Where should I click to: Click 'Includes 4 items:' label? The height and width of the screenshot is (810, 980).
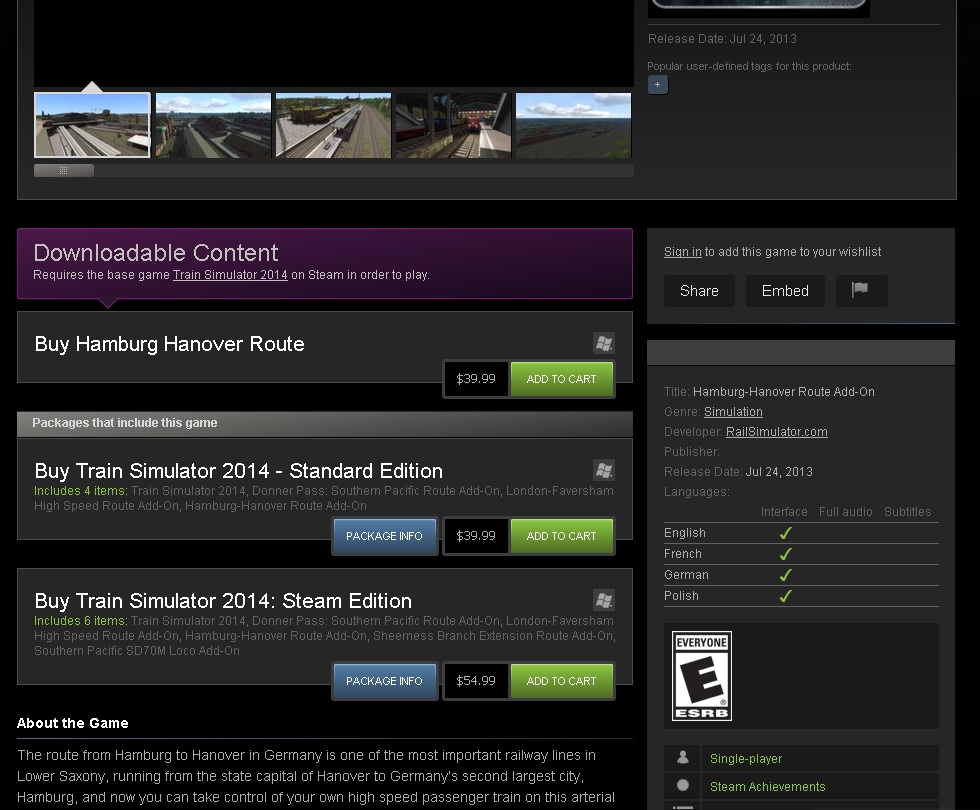pyautogui.click(x=81, y=491)
